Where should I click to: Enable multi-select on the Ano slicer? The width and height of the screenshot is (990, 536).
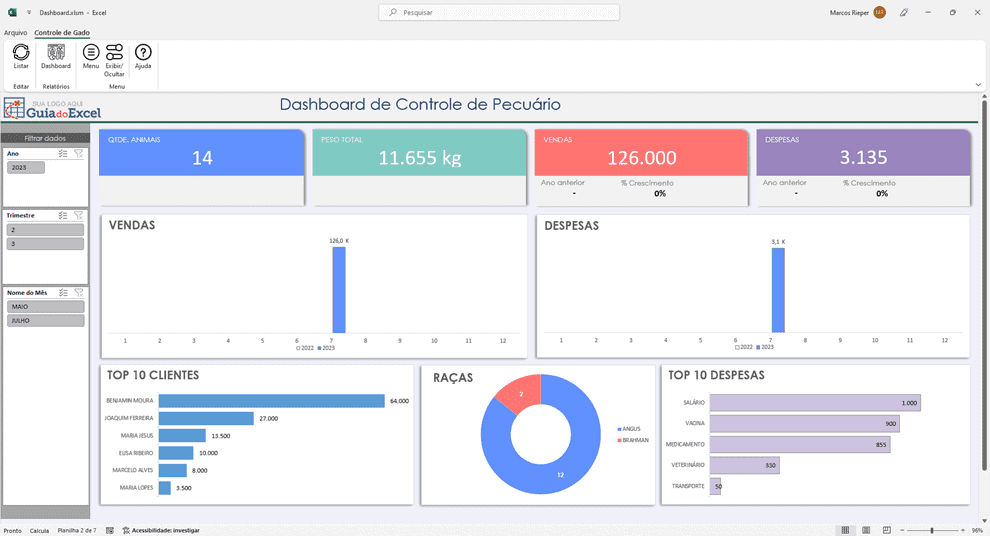point(64,154)
